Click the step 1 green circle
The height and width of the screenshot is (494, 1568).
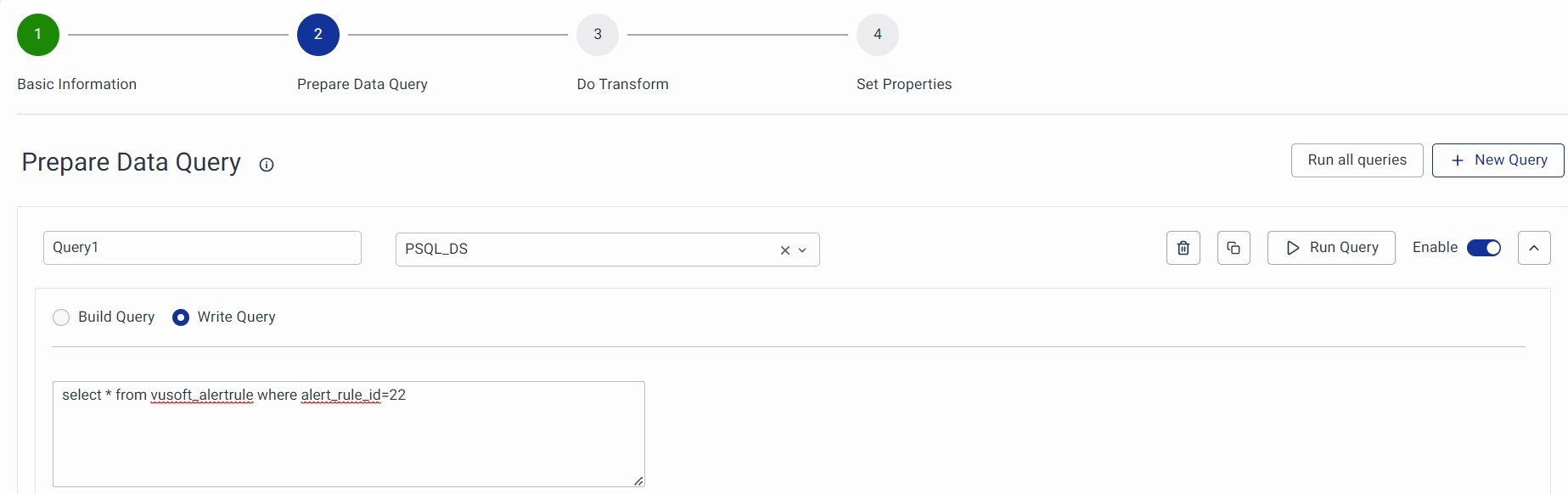(x=38, y=35)
